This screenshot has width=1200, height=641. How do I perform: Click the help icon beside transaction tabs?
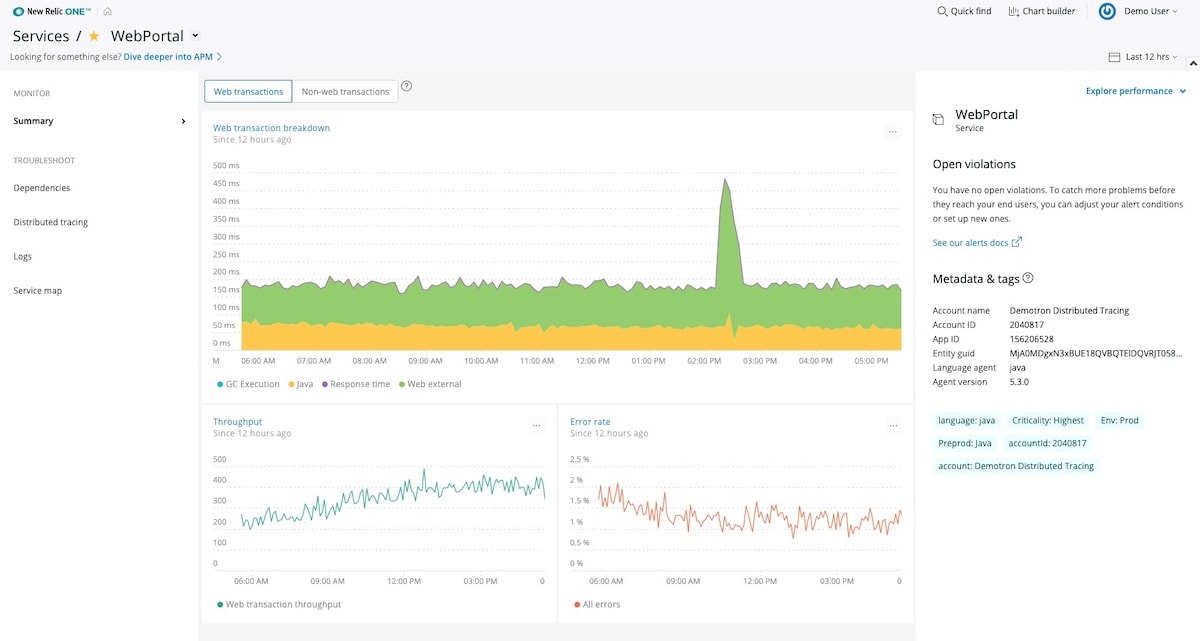point(407,86)
